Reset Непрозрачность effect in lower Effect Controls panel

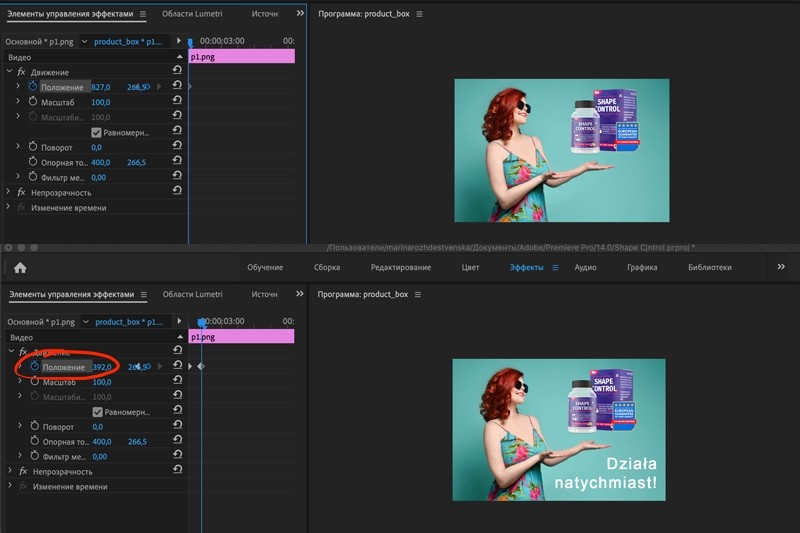pyautogui.click(x=178, y=469)
